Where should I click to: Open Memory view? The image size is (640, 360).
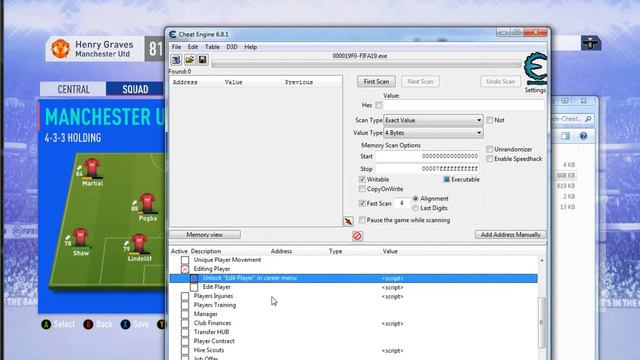[204, 235]
